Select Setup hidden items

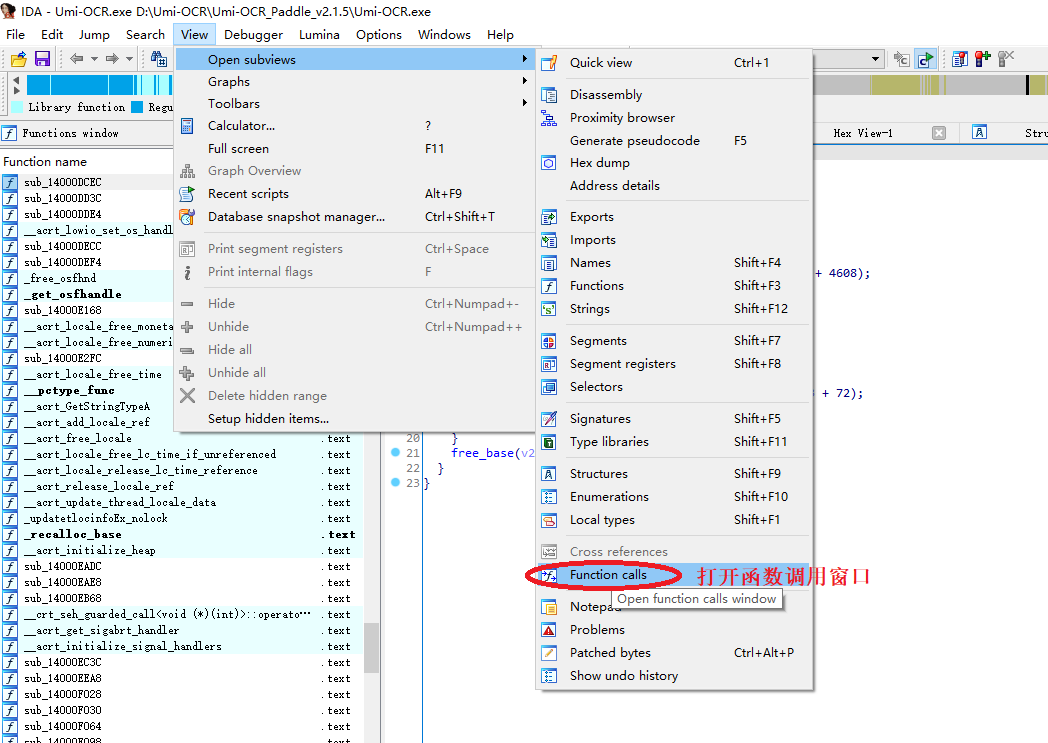tap(354, 419)
